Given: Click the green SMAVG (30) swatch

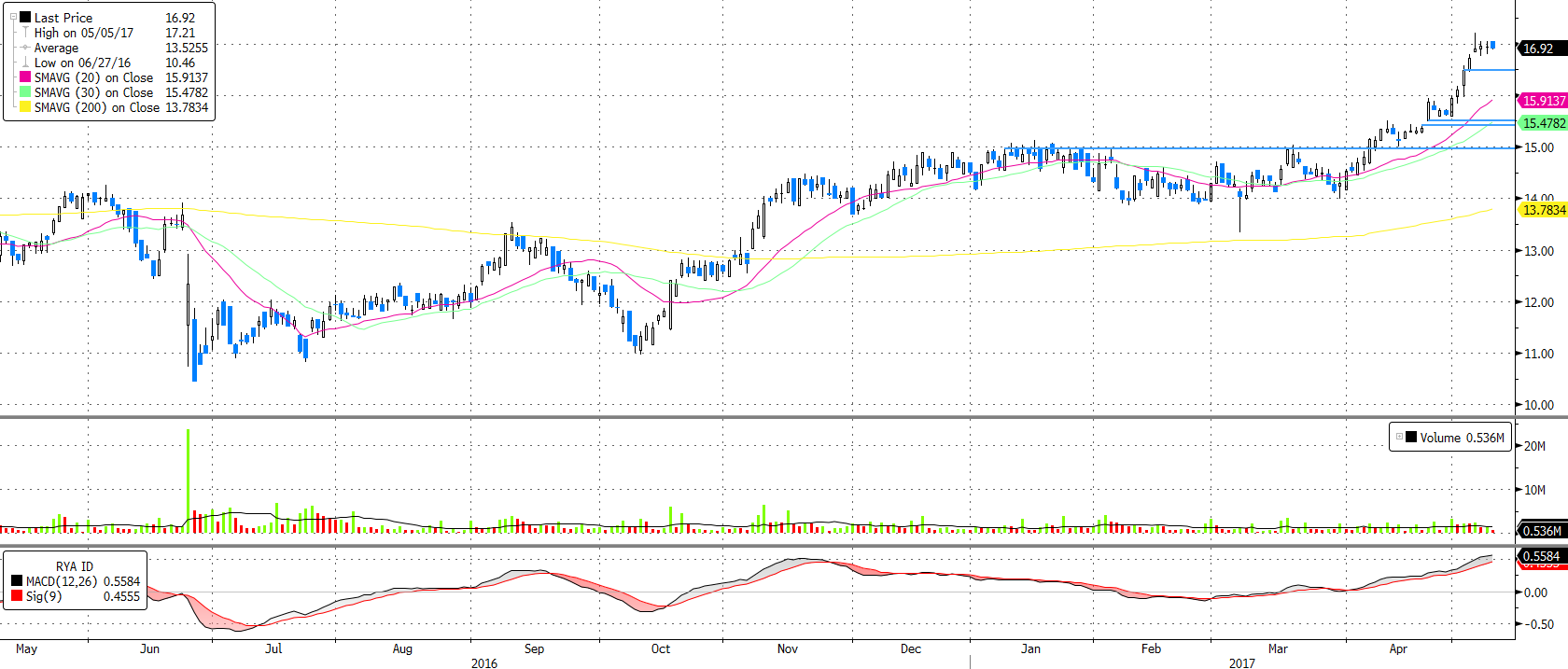Looking at the screenshot, I should 25,92.
